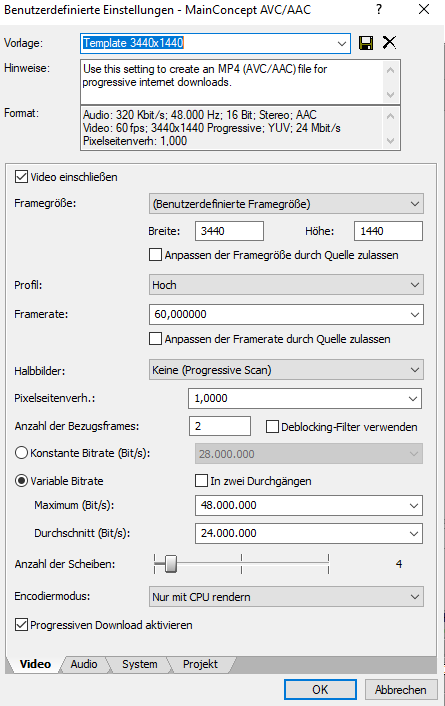The image size is (445, 706).
Task: Click up arrow of Format scrollbar
Action: [x=391, y=116]
